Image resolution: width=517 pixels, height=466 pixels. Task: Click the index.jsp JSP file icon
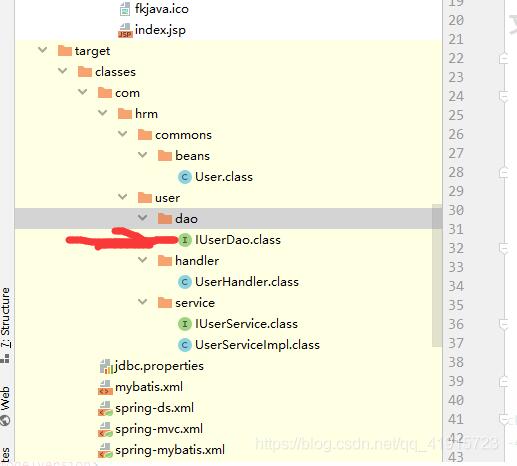tap(125, 30)
